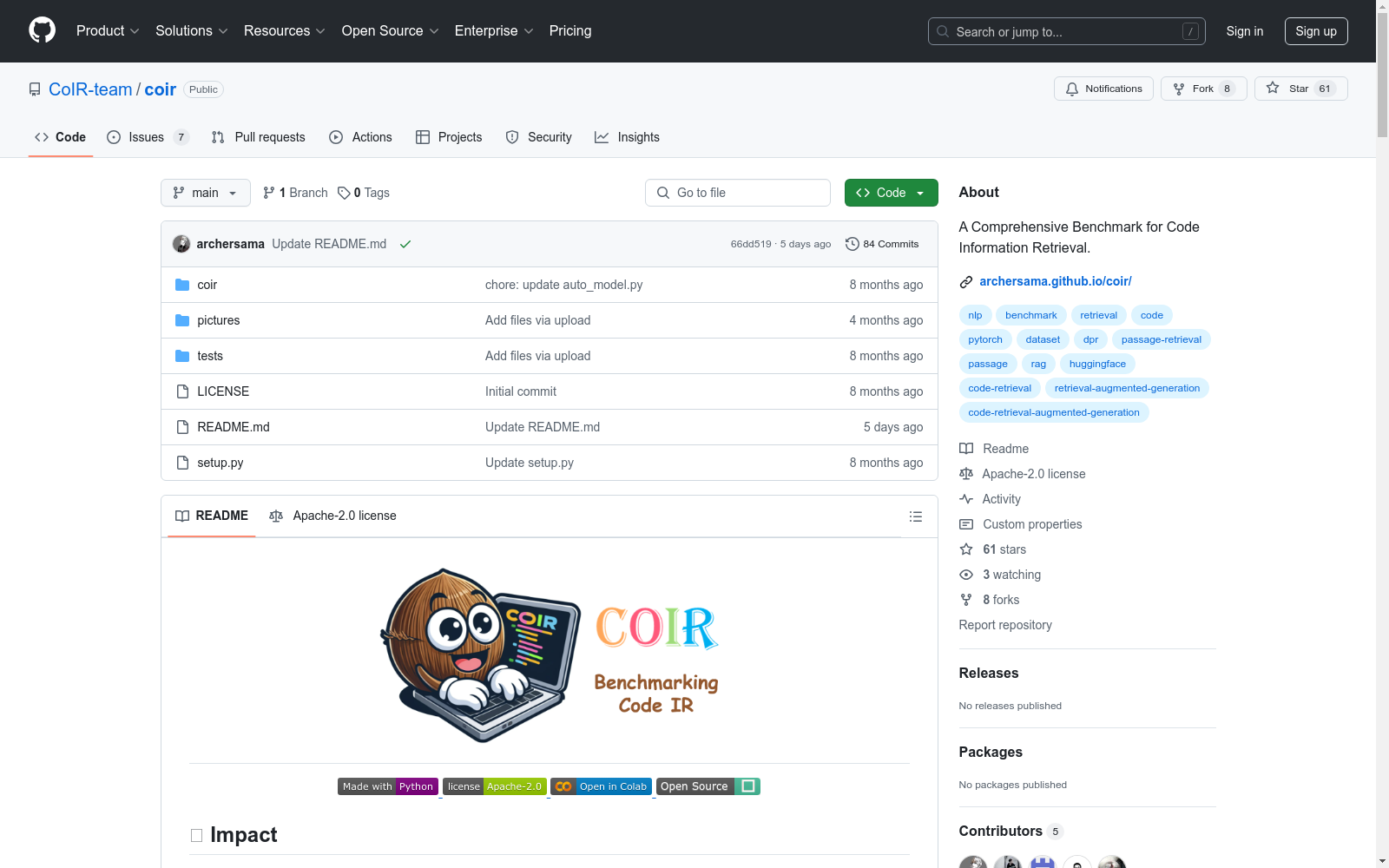Switch to the Pull requests tab

[259, 137]
